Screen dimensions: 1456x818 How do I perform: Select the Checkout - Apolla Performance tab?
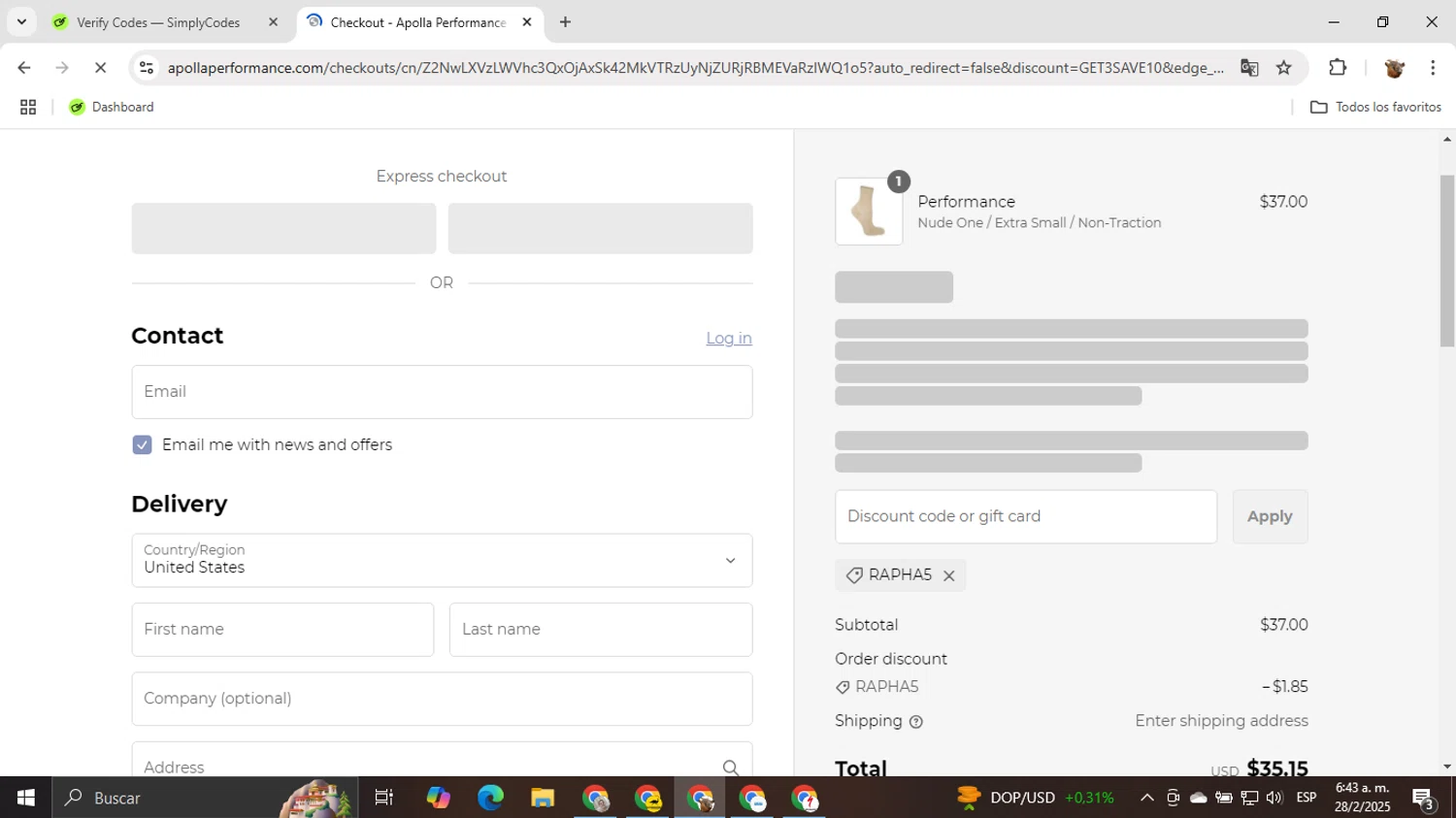[417, 22]
